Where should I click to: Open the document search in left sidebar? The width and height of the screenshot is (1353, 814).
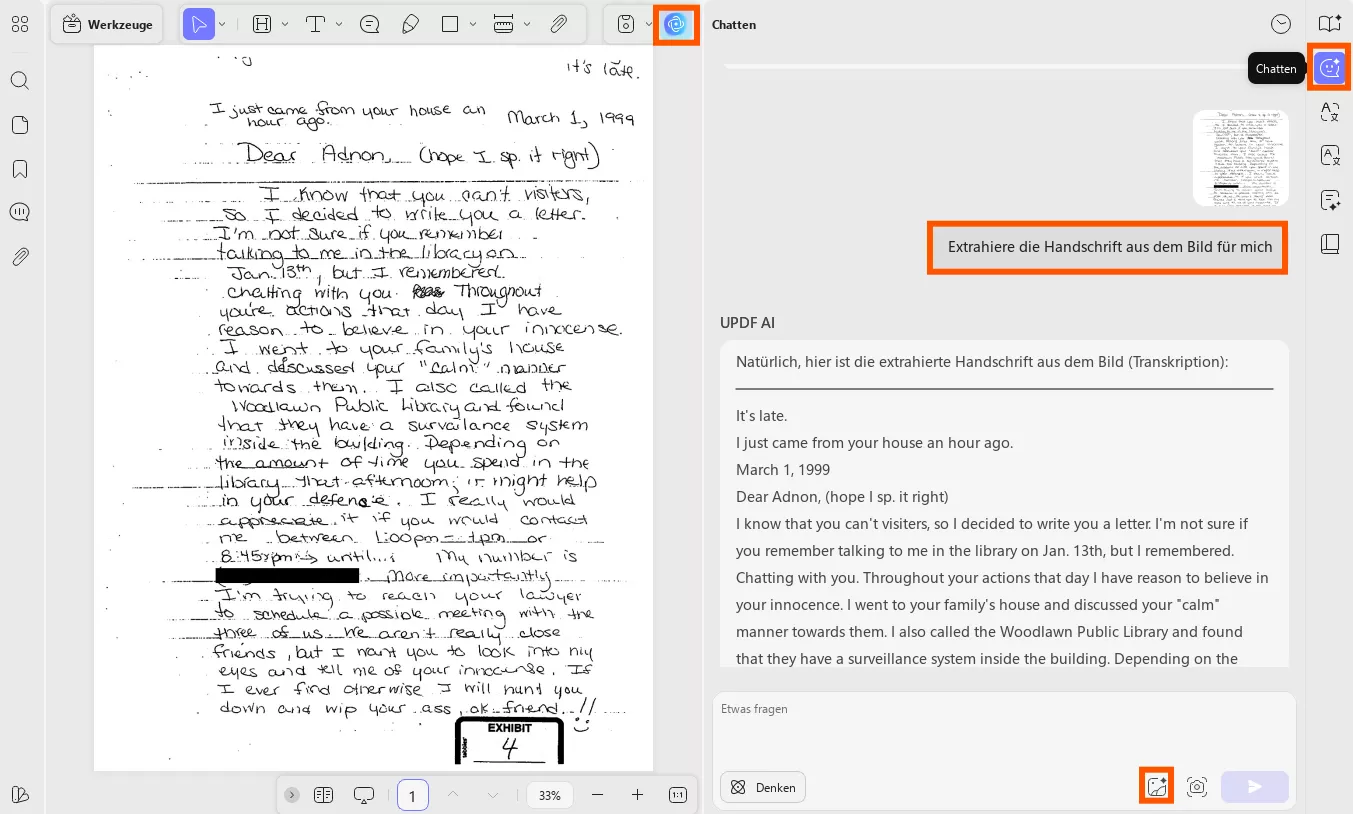[x=20, y=80]
